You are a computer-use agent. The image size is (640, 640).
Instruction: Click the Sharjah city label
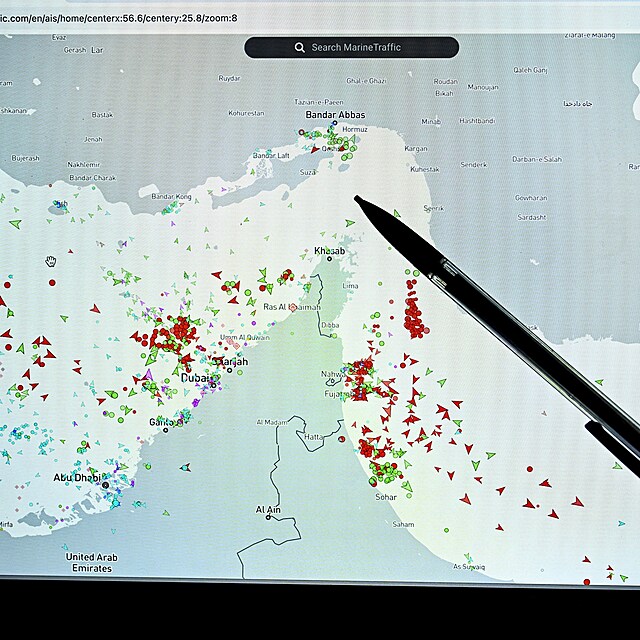230,361
